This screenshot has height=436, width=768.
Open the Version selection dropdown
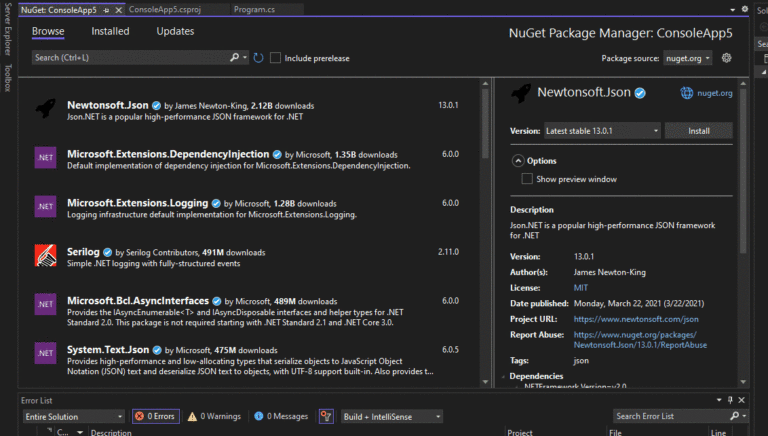click(x=601, y=131)
